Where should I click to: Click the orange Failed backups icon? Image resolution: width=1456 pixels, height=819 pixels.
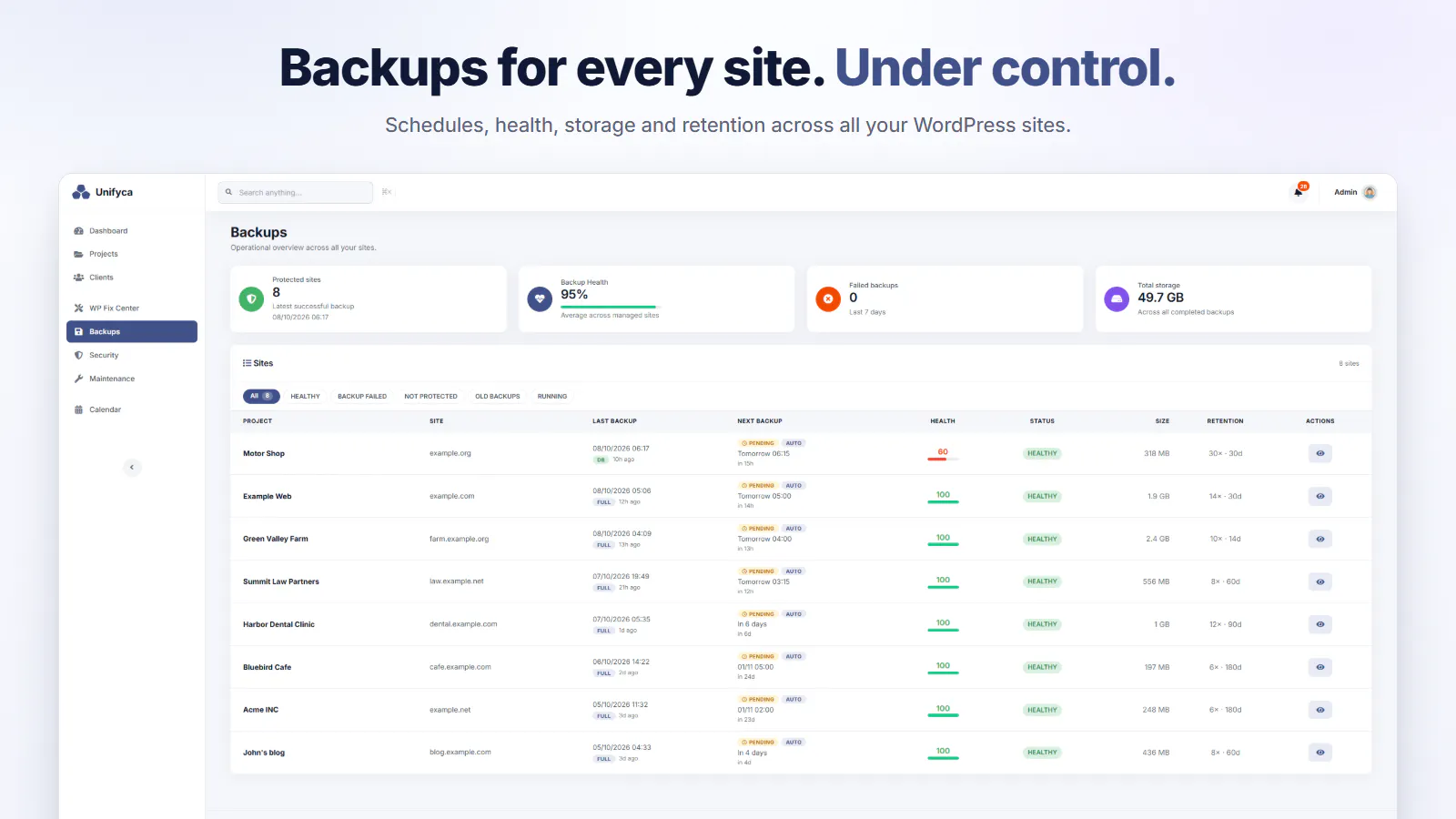[828, 298]
